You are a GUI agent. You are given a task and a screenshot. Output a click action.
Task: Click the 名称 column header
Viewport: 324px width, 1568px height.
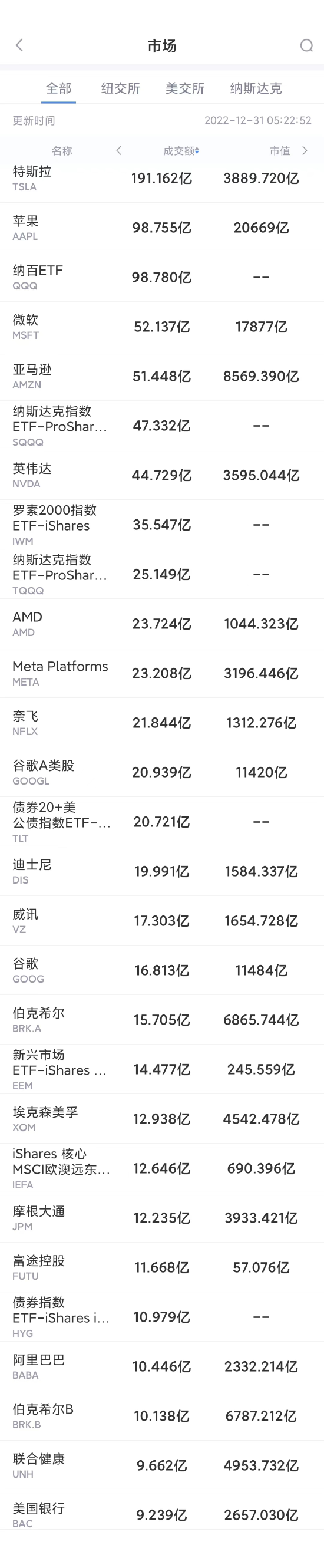tap(62, 150)
